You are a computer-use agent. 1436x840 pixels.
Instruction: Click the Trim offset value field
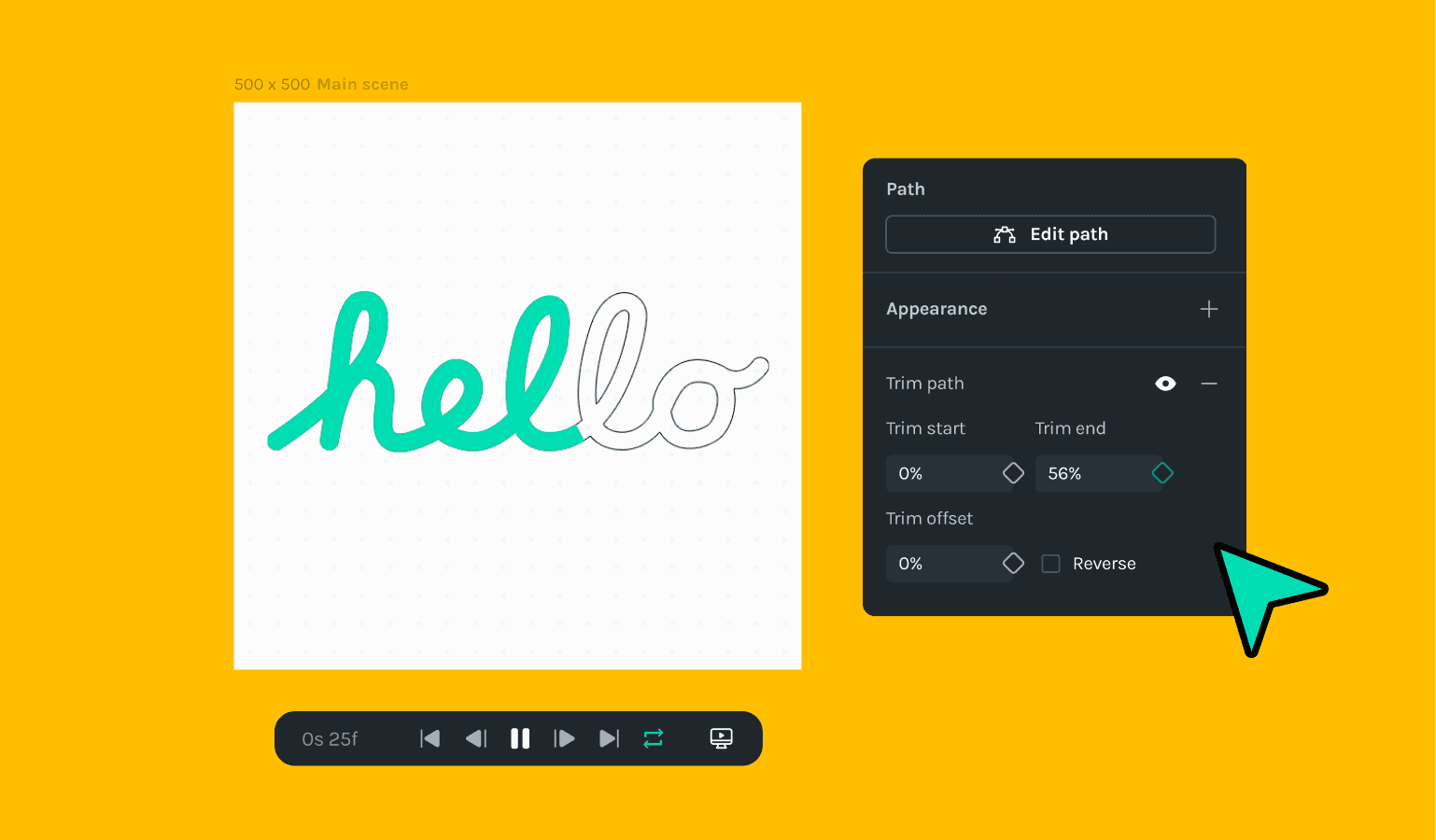[938, 563]
